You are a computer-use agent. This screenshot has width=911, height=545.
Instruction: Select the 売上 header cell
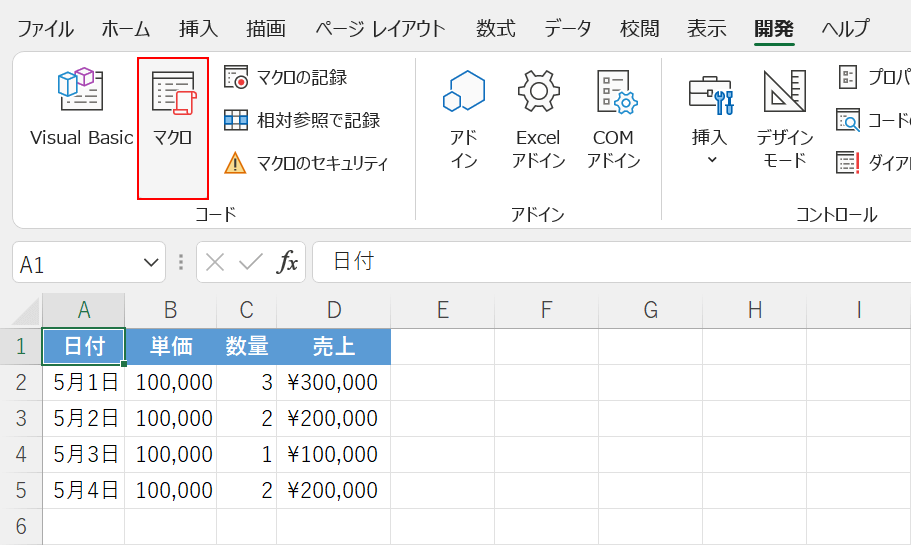pos(333,346)
